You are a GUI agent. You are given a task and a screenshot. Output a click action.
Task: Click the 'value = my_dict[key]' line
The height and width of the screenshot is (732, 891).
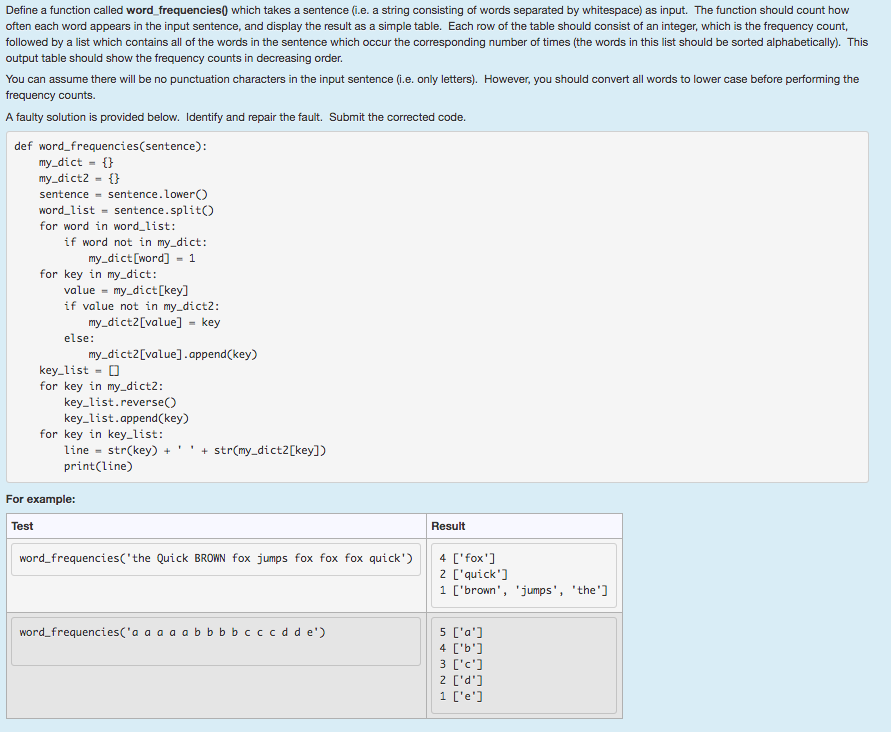pyautogui.click(x=126, y=290)
